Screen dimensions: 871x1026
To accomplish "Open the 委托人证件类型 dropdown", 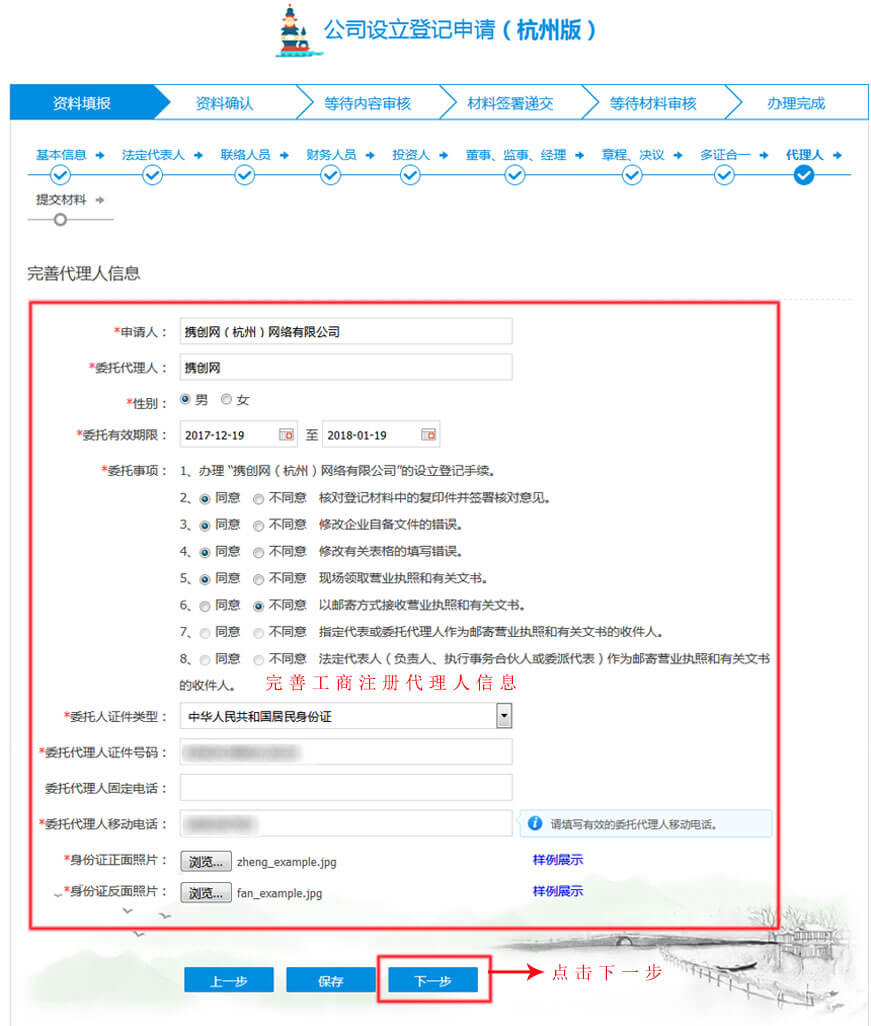I will click(503, 715).
